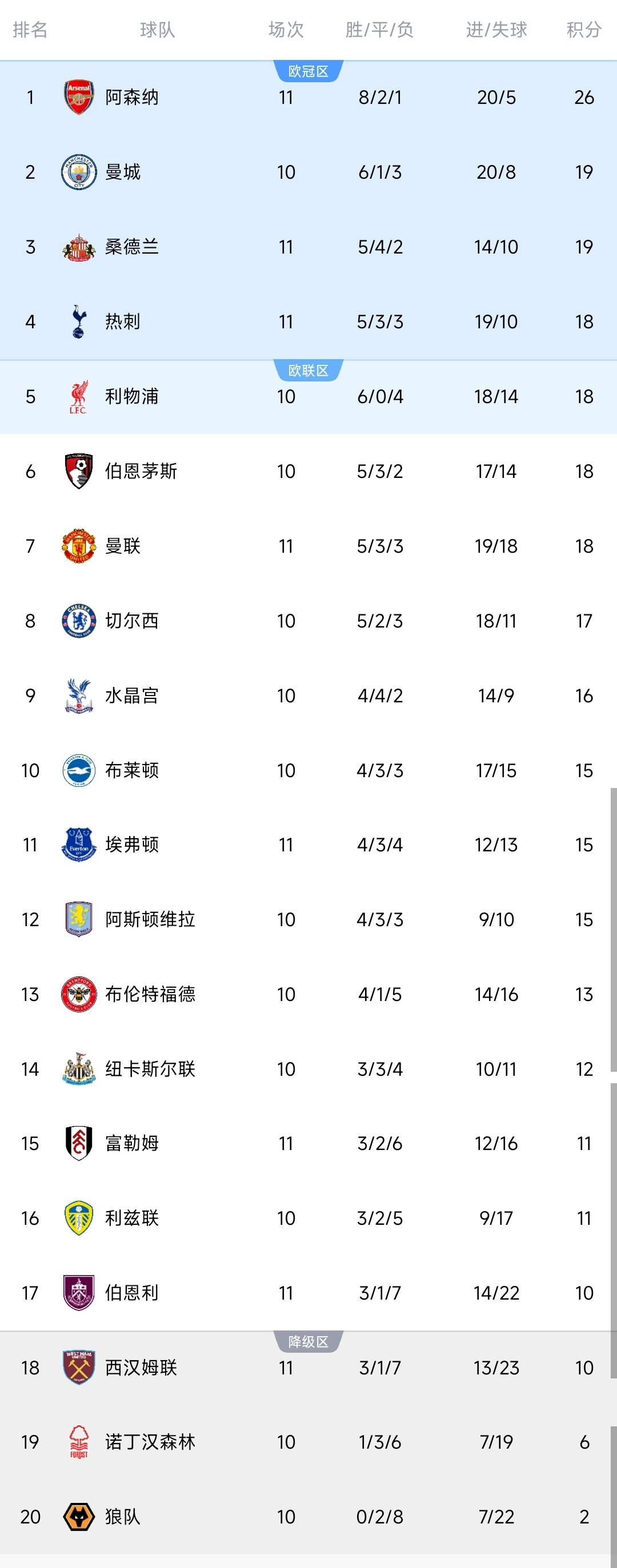
Task: Click the Liverpool L.F.C. crest
Action: pyautogui.click(x=79, y=397)
